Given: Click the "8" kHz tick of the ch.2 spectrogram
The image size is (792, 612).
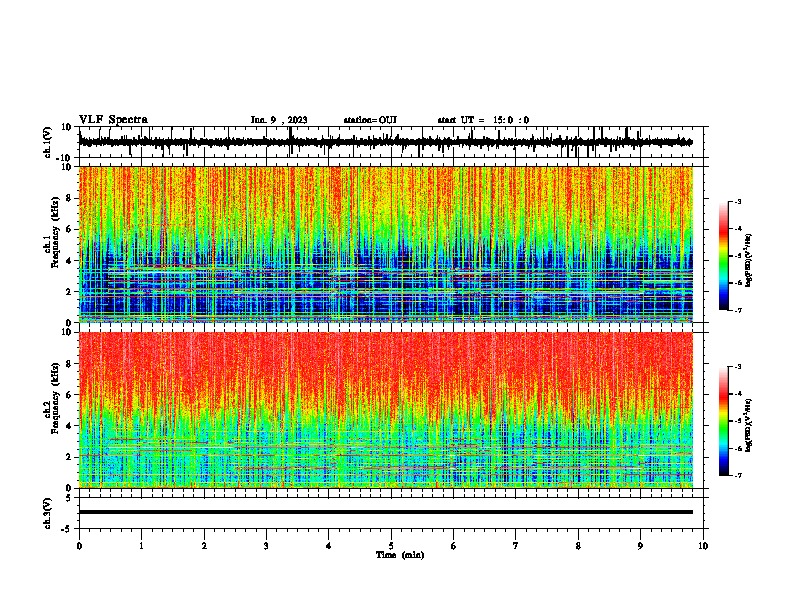Looking at the screenshot, I should tap(69, 364).
